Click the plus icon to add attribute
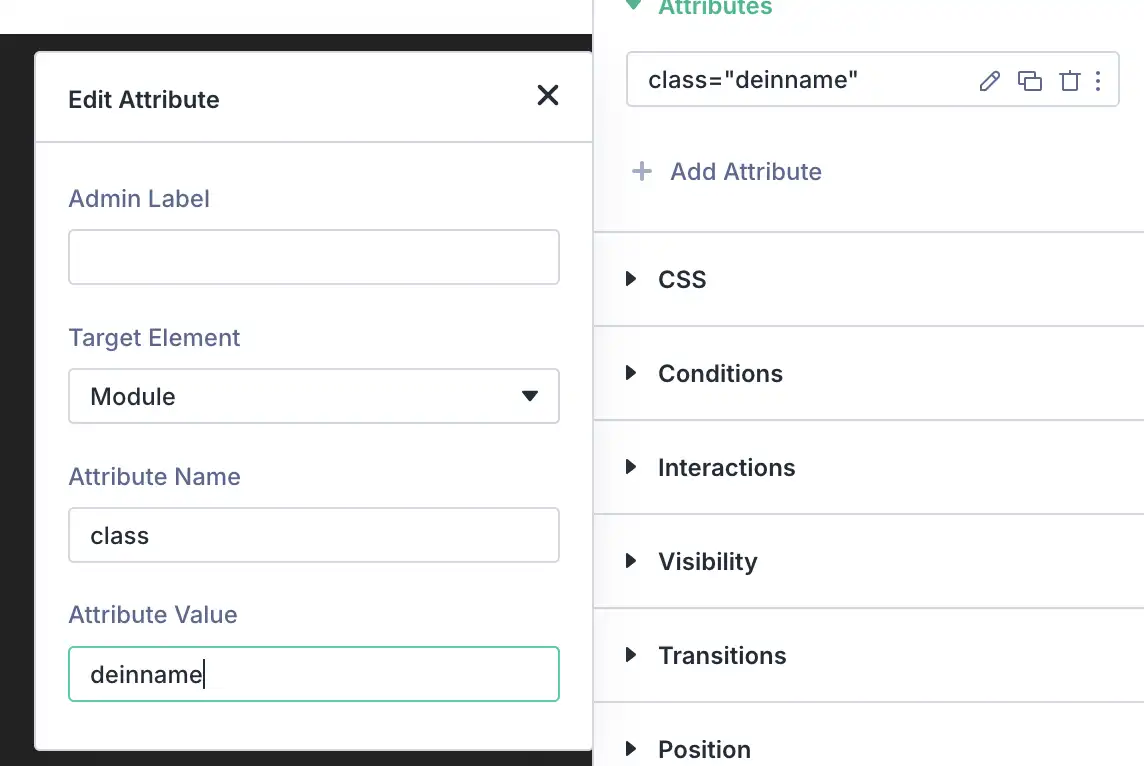The image size is (1144, 766). (x=642, y=172)
